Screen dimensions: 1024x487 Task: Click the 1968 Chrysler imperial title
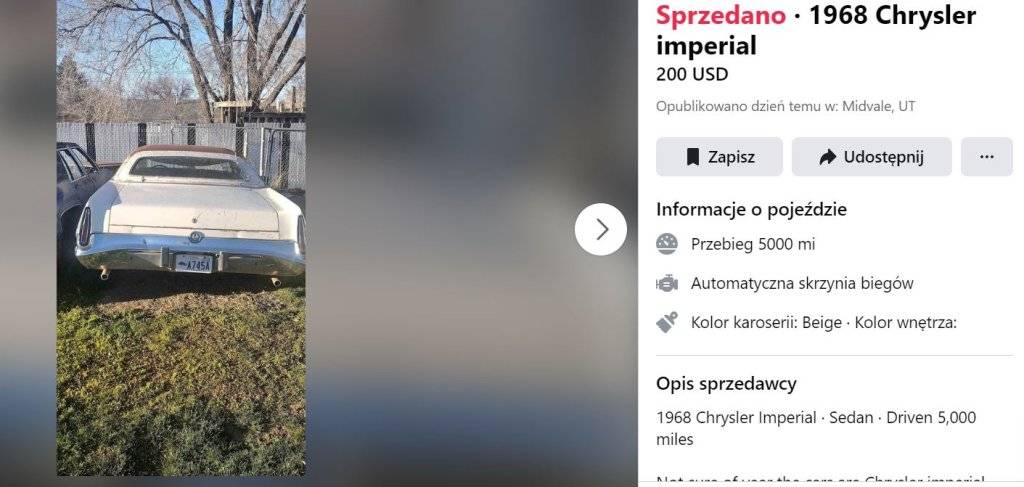tap(816, 30)
